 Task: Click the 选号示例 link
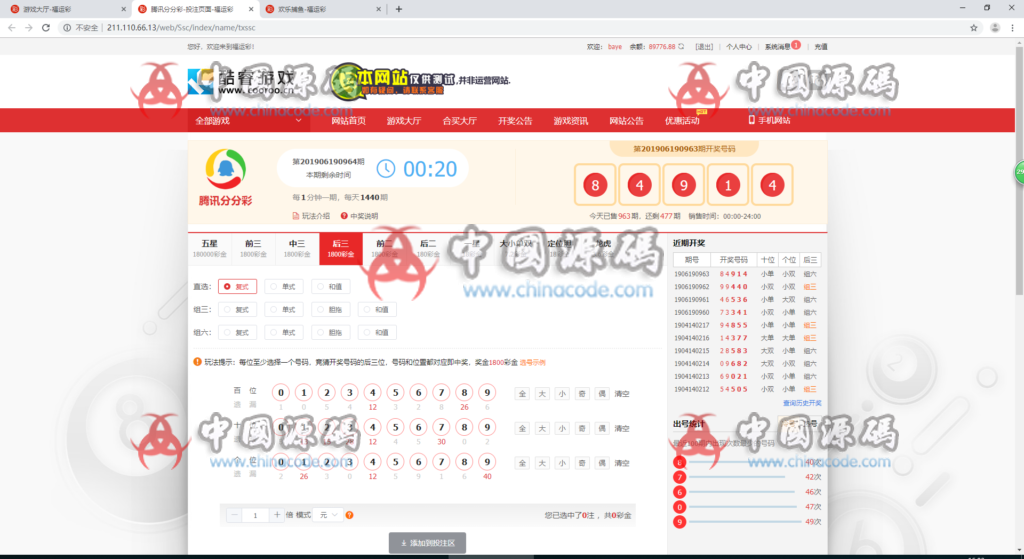532,362
